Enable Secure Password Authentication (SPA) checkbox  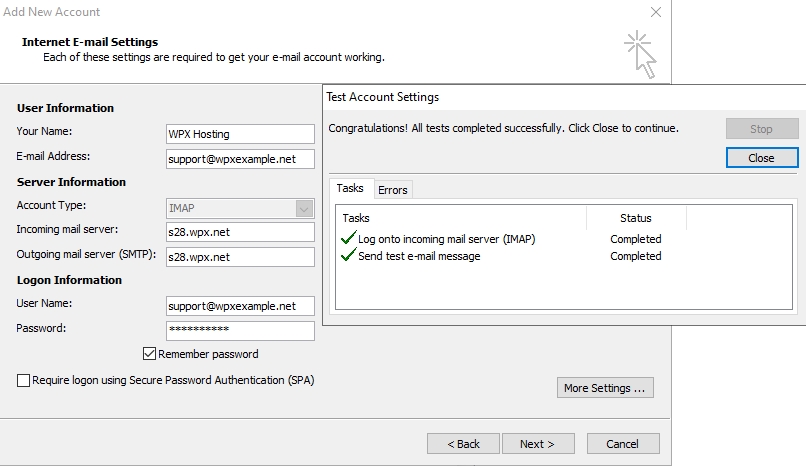(x=23, y=380)
